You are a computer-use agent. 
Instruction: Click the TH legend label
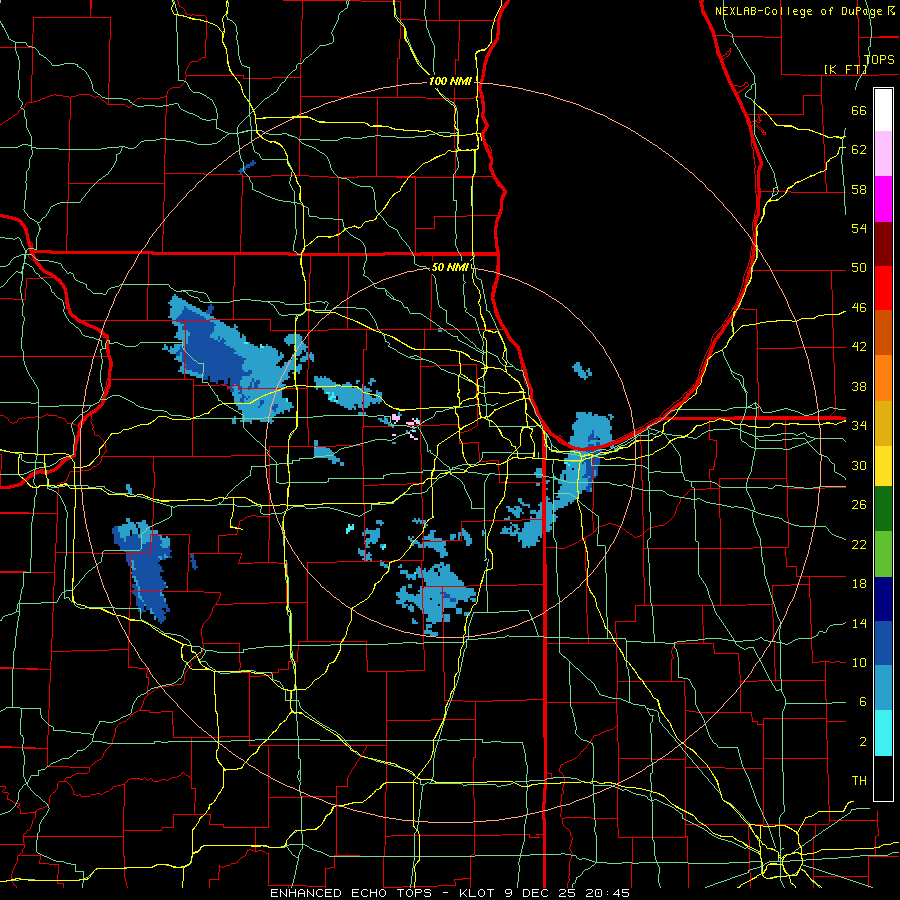859,781
